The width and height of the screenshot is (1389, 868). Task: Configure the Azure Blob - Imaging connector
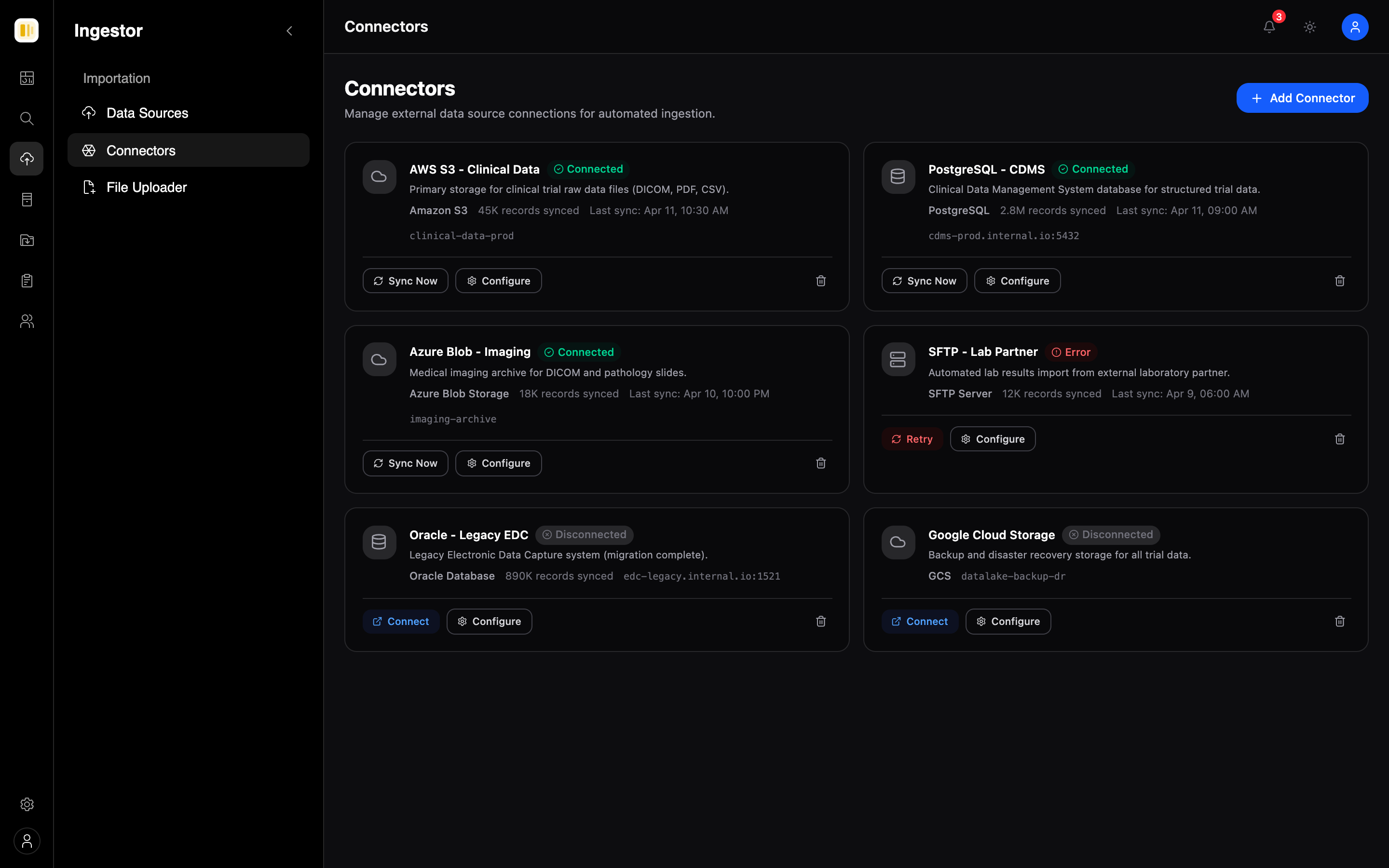[x=498, y=463]
